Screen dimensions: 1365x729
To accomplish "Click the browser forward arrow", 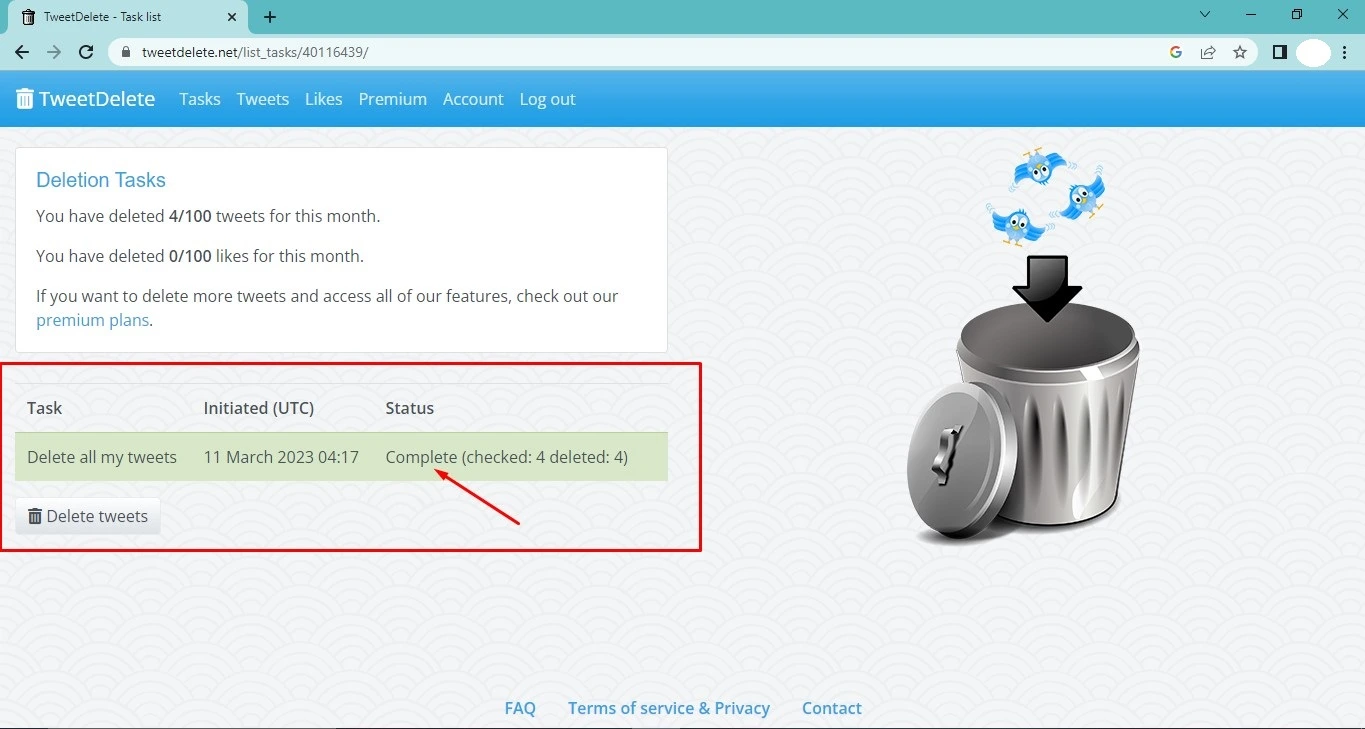I will pos(54,52).
